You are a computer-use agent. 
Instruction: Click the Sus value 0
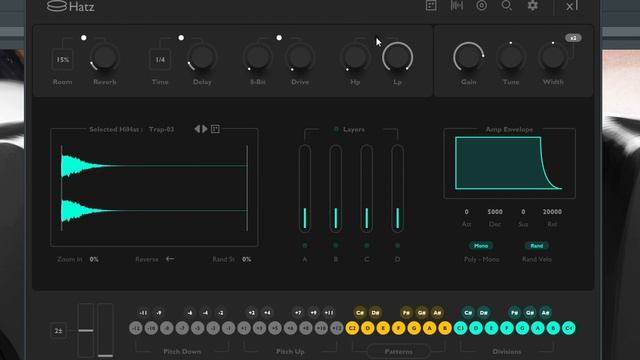point(523,211)
